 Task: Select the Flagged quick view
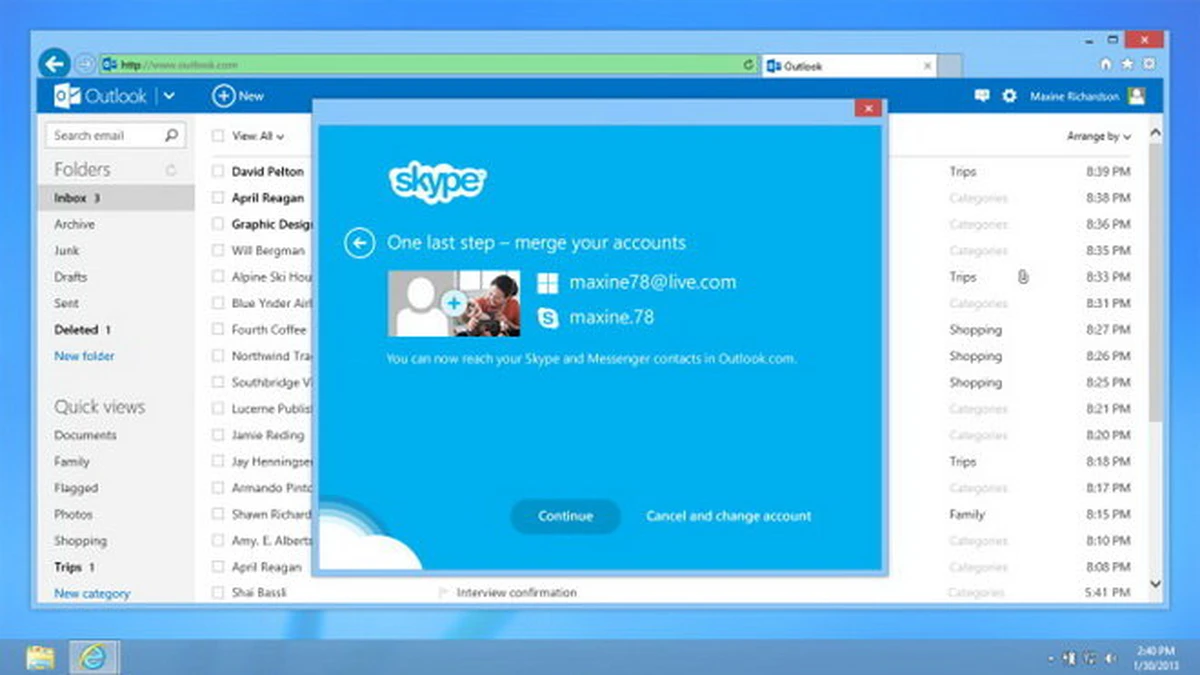[x=76, y=488]
